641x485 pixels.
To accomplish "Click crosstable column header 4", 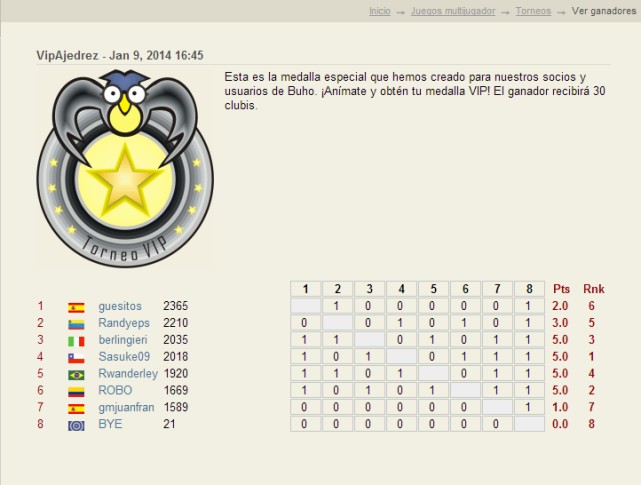I will pyautogui.click(x=401, y=289).
